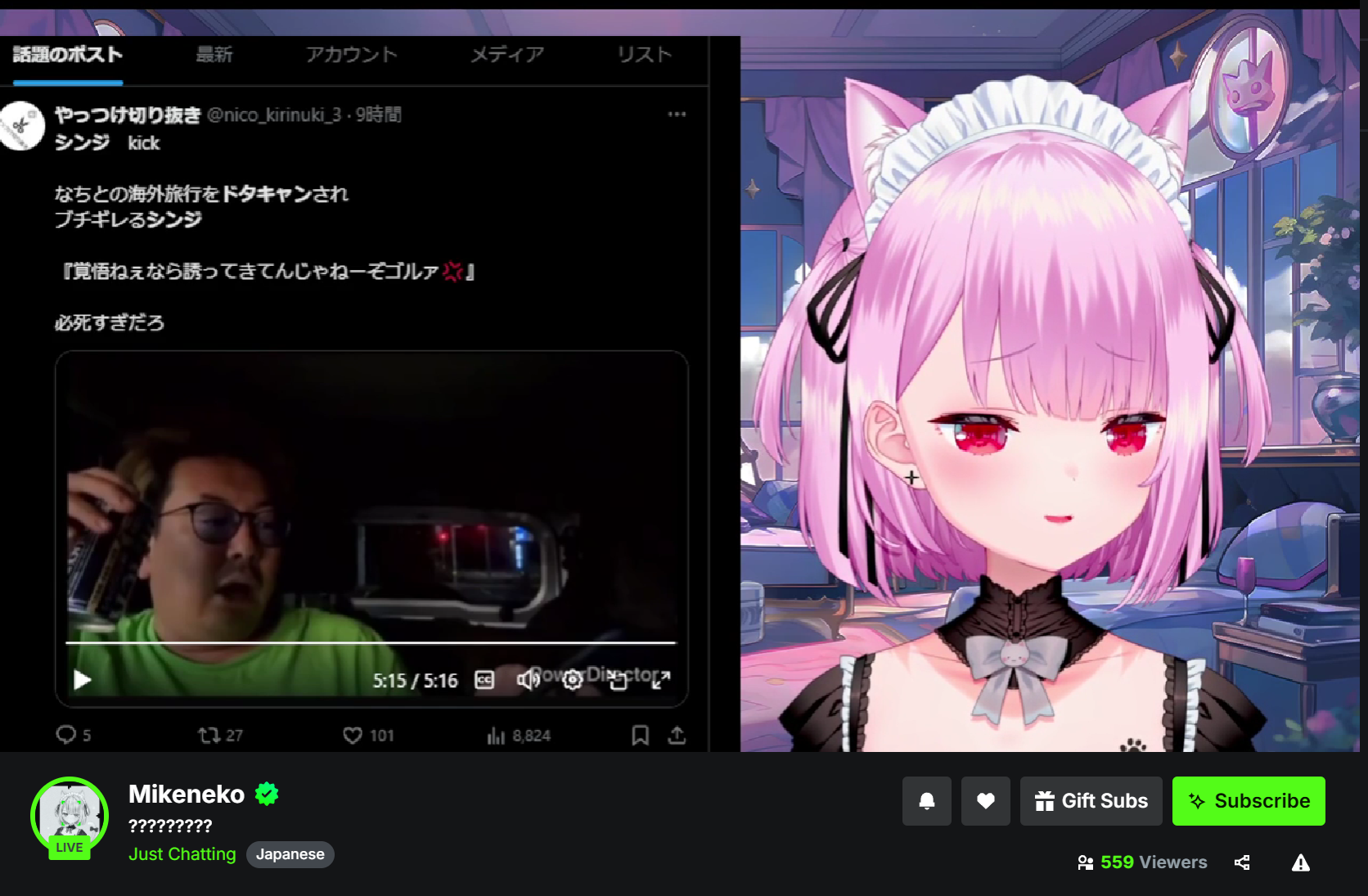Expand the embedded video to fullscreen
This screenshot has height=896, width=1368.
coord(661,679)
